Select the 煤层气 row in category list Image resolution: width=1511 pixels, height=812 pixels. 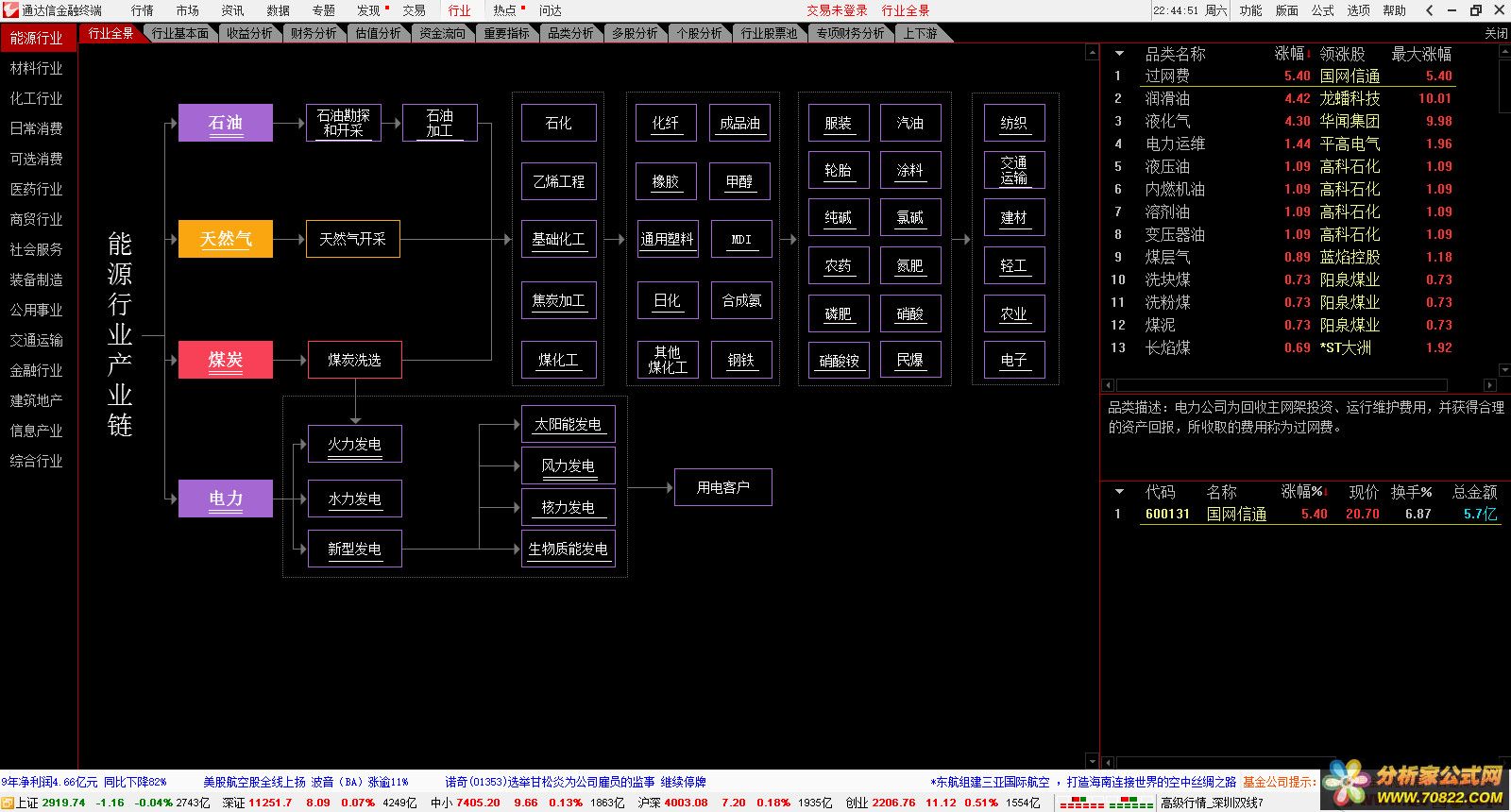coord(1282,257)
